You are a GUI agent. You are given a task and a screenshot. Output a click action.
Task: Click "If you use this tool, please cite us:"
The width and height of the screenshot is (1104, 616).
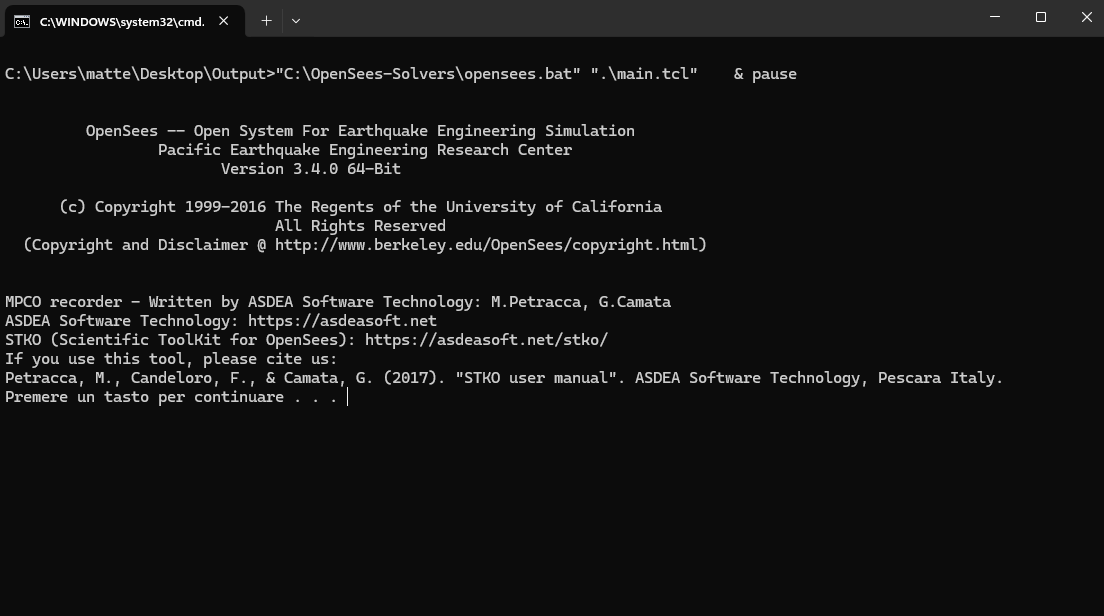pyautogui.click(x=171, y=359)
